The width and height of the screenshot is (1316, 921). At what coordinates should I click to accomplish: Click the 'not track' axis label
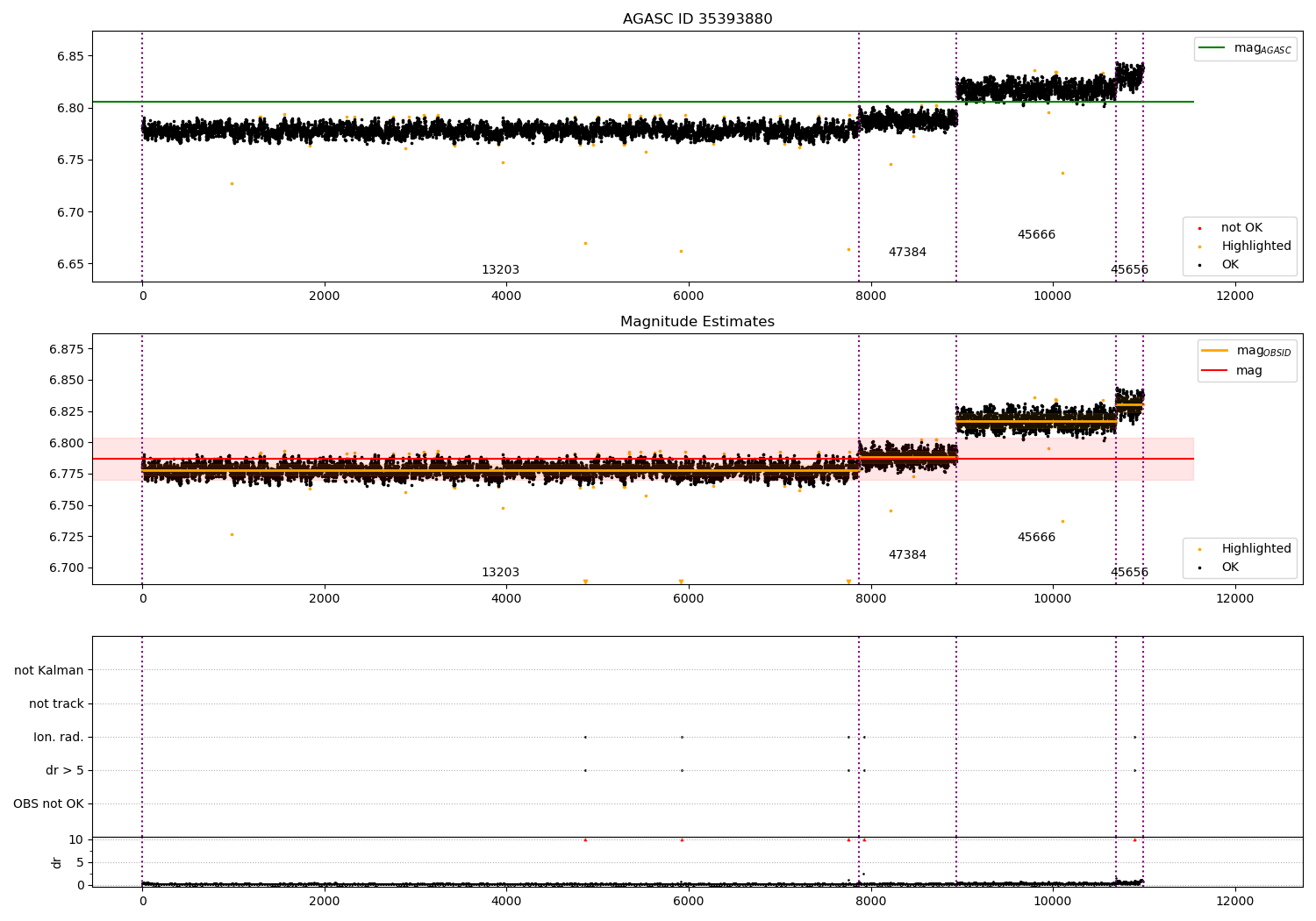[56, 704]
